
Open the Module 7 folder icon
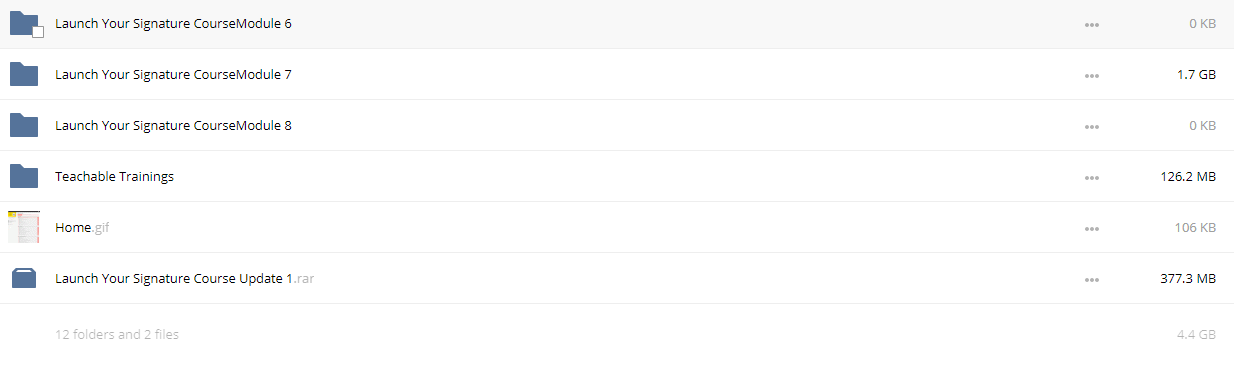tap(23, 74)
